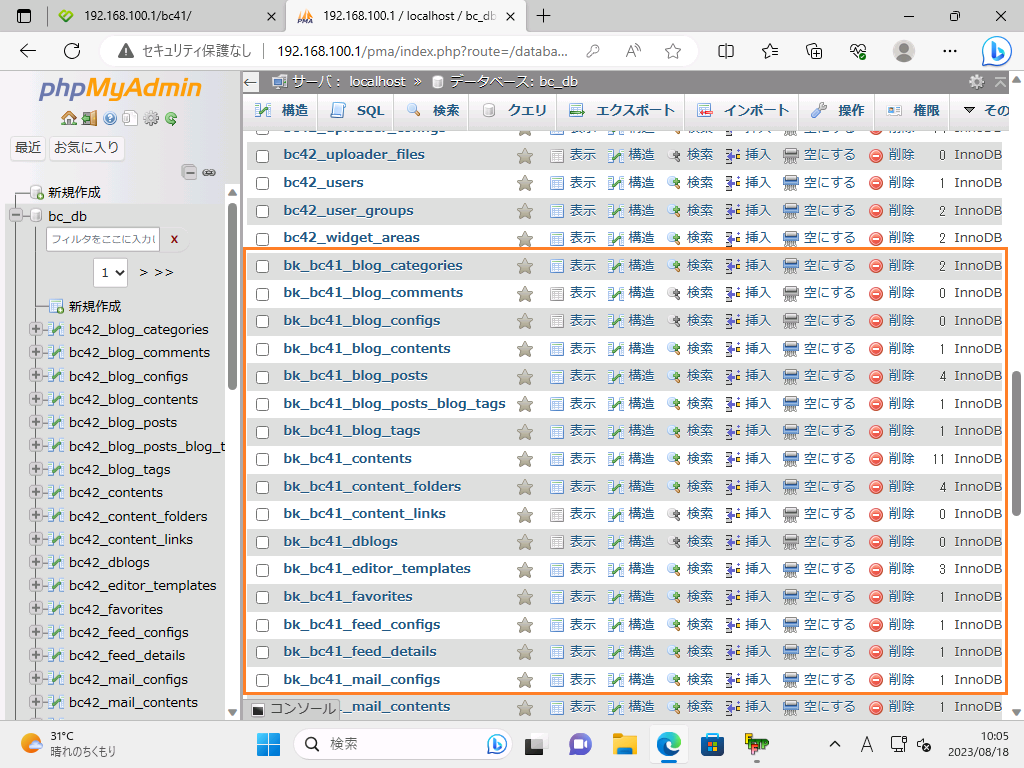Open the page number dropdown in sidebar

point(111,271)
